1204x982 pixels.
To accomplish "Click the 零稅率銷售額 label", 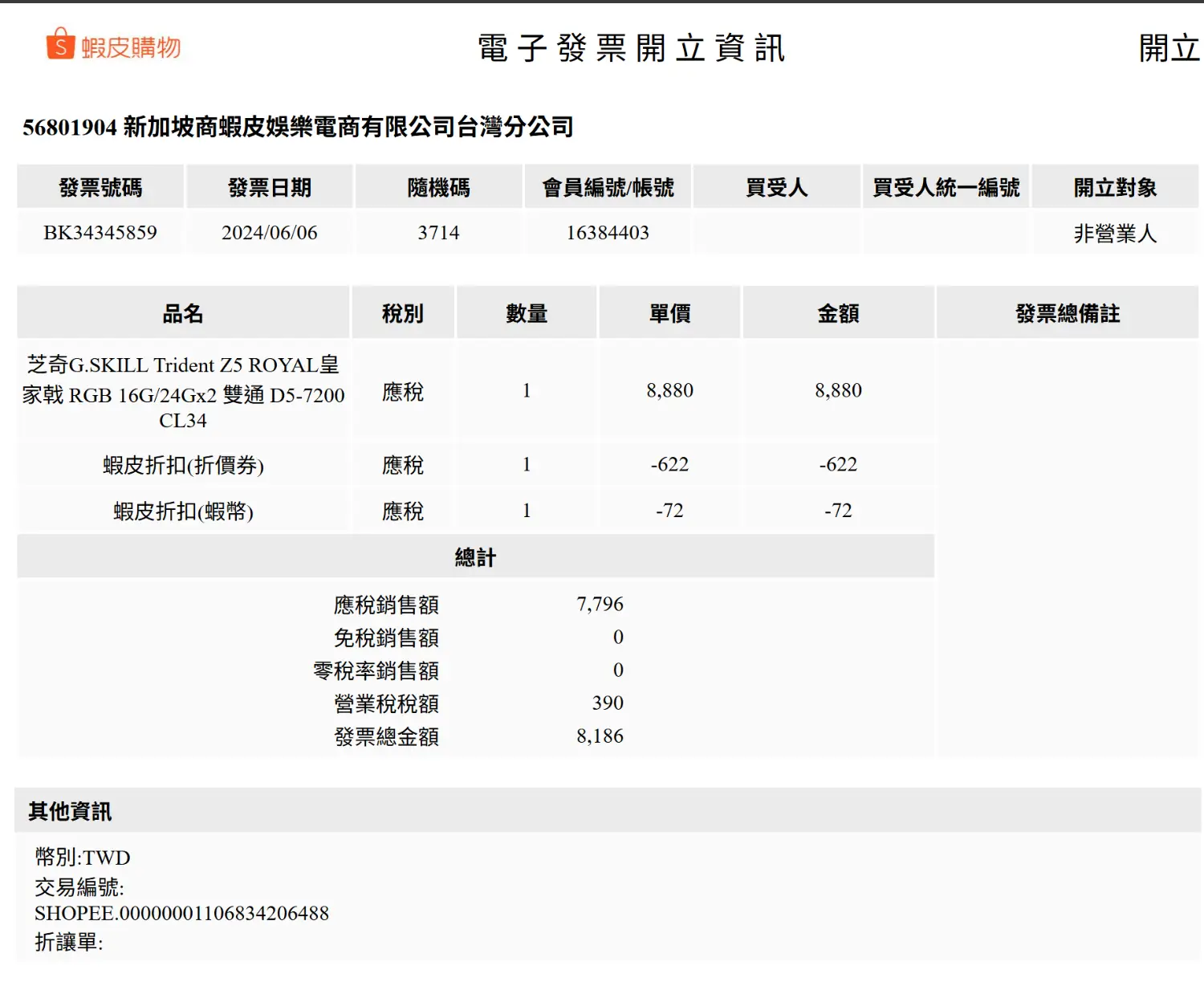I will tap(376, 670).
